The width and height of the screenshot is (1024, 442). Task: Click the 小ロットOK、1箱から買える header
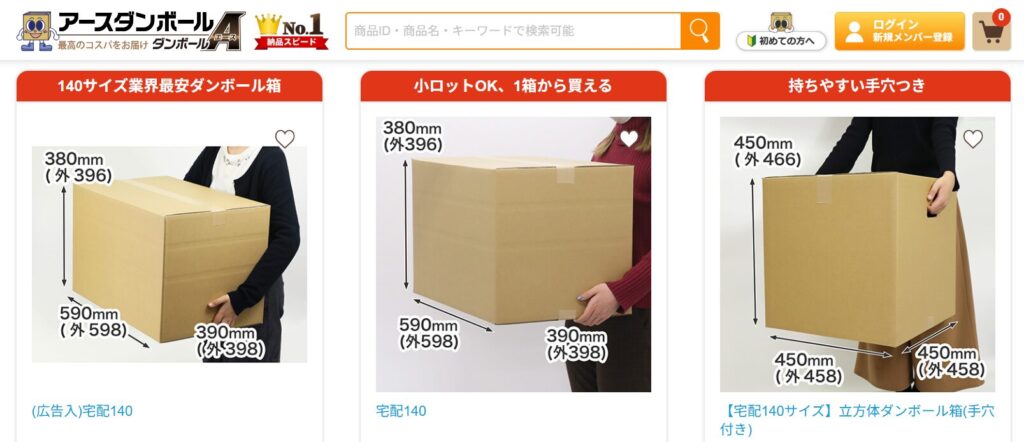pos(513,86)
